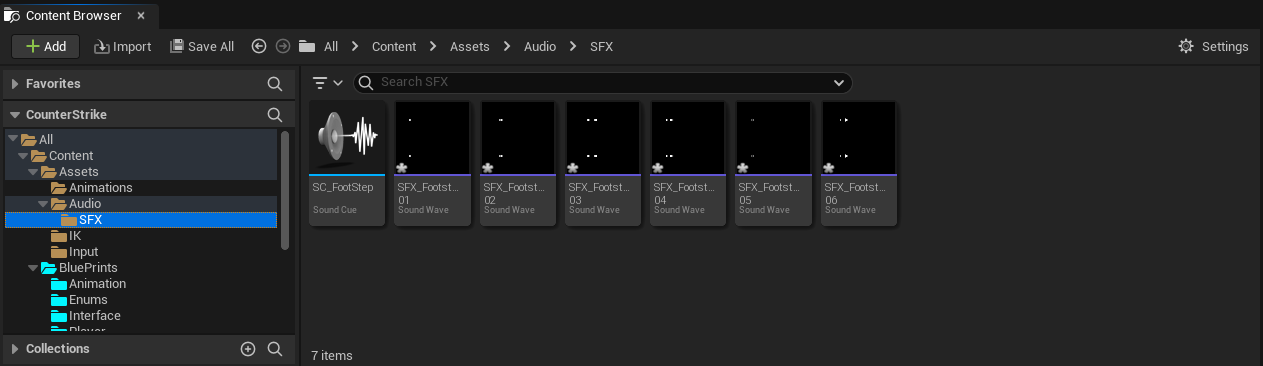Select the SC_FootStep Sound Cue asset

pos(347,163)
